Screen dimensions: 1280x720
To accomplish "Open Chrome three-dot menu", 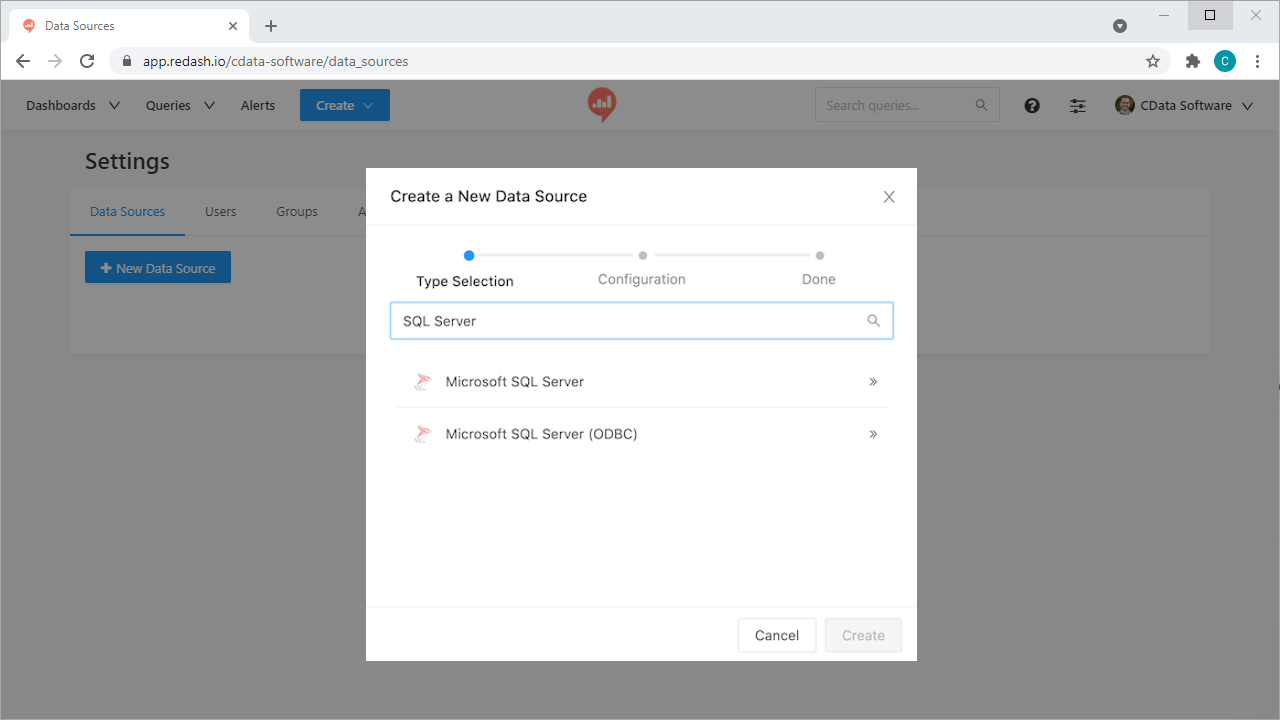I will tap(1258, 61).
